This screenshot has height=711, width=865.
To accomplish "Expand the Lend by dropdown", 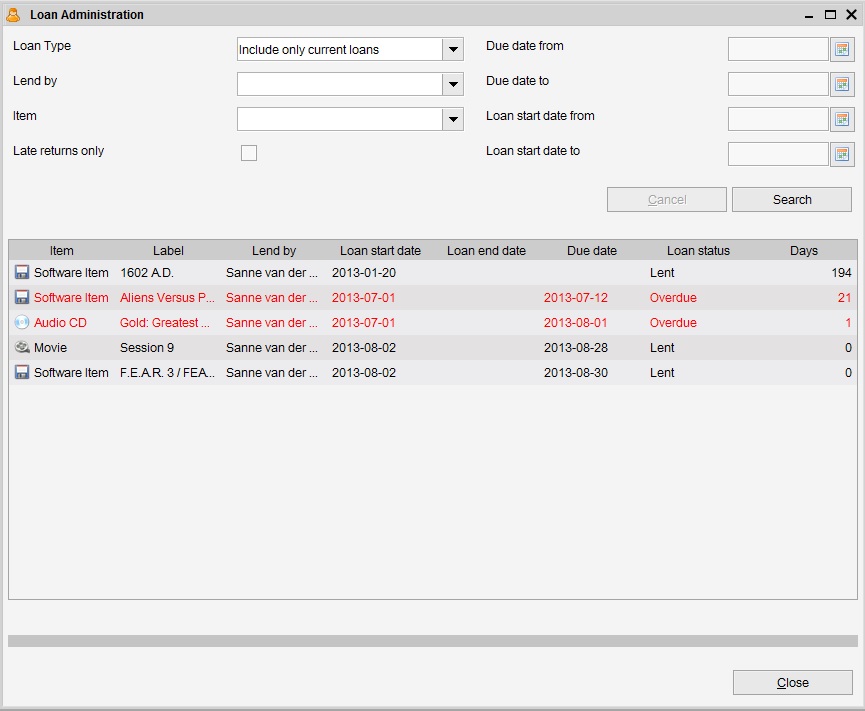I will [x=453, y=85].
